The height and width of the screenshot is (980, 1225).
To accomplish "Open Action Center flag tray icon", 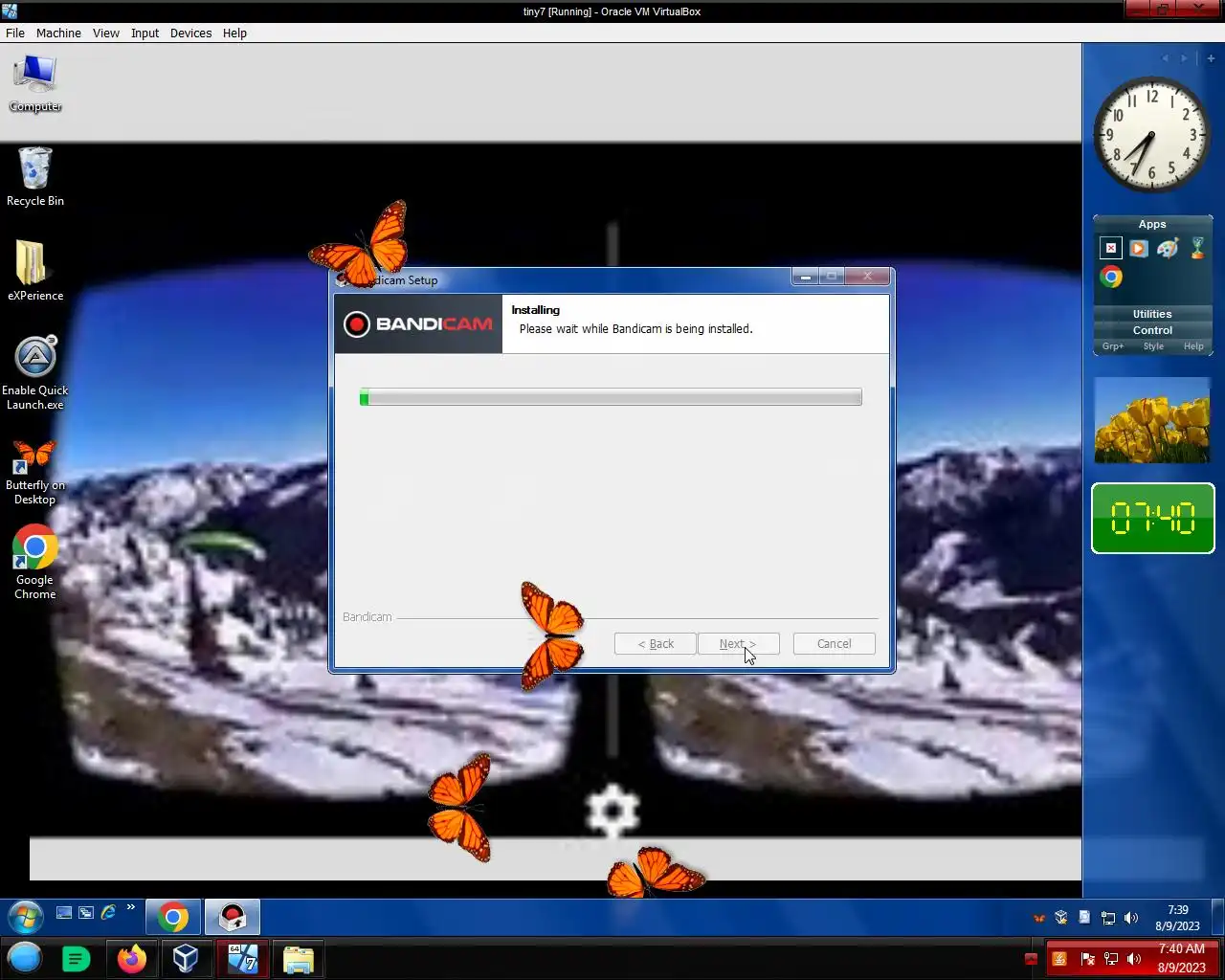I will coord(1087,959).
